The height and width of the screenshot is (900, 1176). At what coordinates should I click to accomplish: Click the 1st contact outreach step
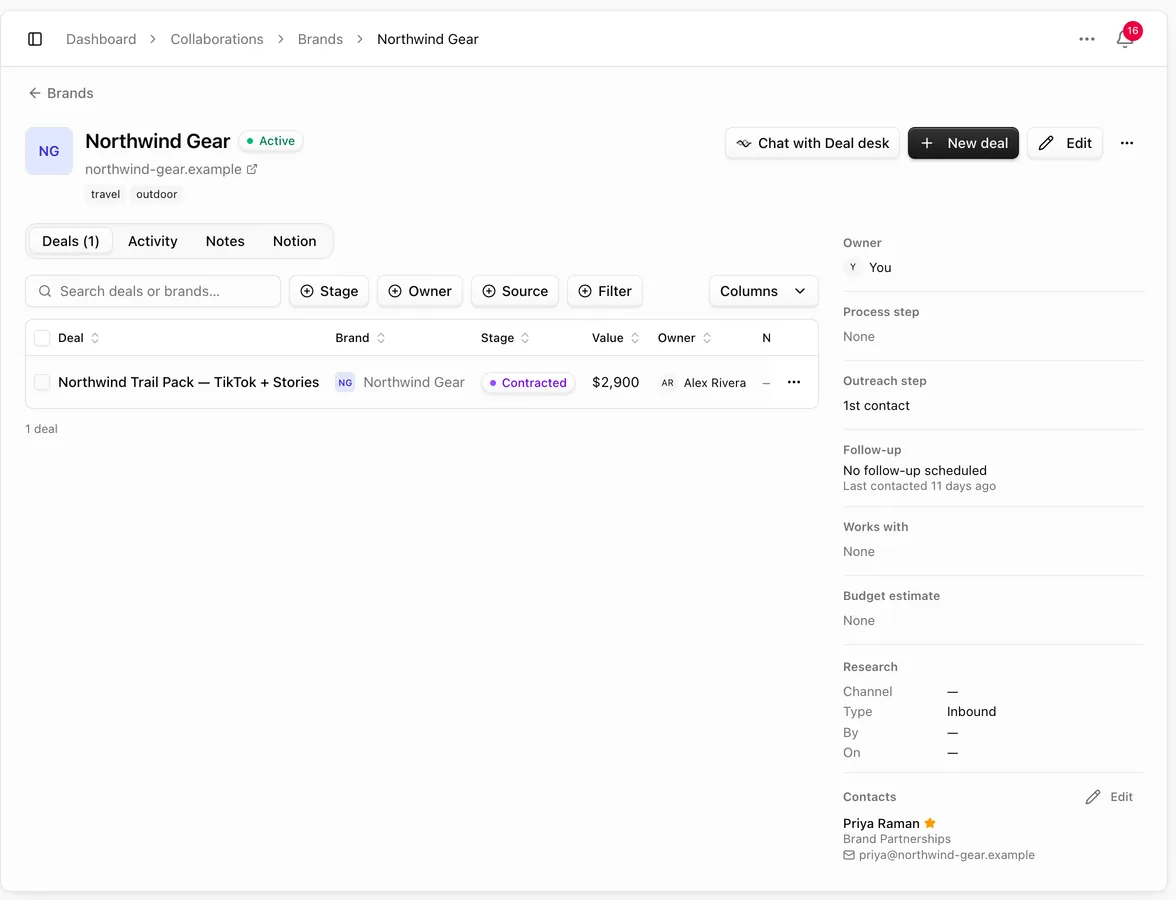tap(876, 406)
